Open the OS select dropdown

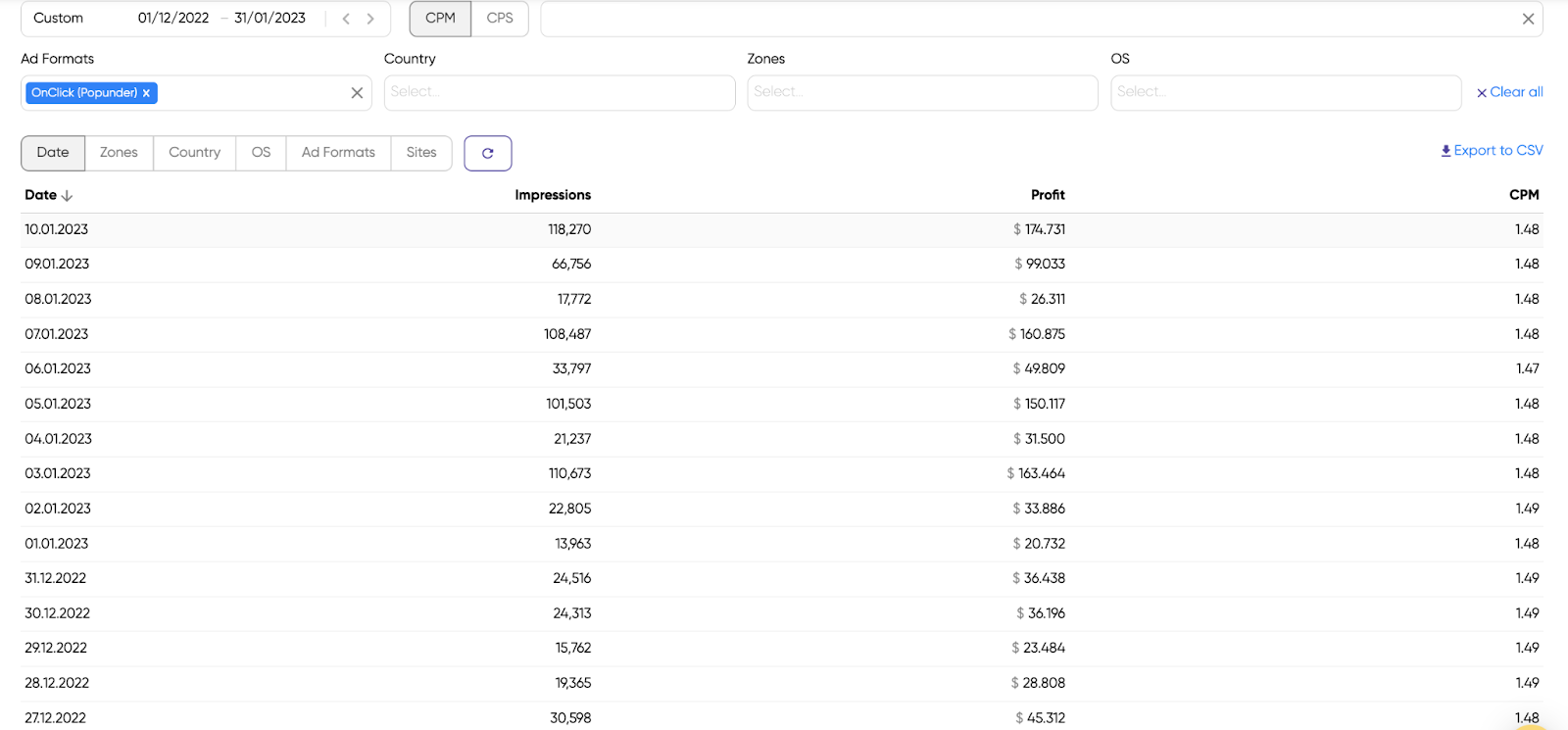(x=1285, y=92)
